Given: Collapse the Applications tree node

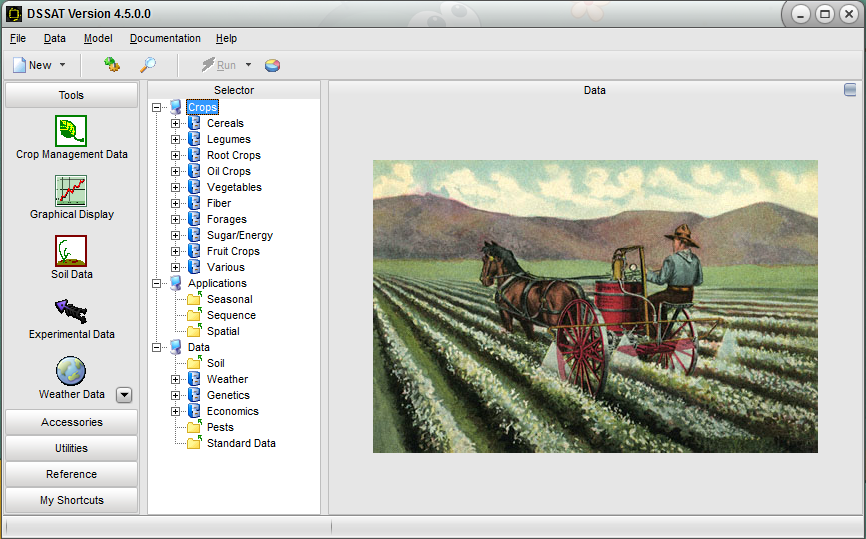Looking at the screenshot, I should [x=156, y=283].
